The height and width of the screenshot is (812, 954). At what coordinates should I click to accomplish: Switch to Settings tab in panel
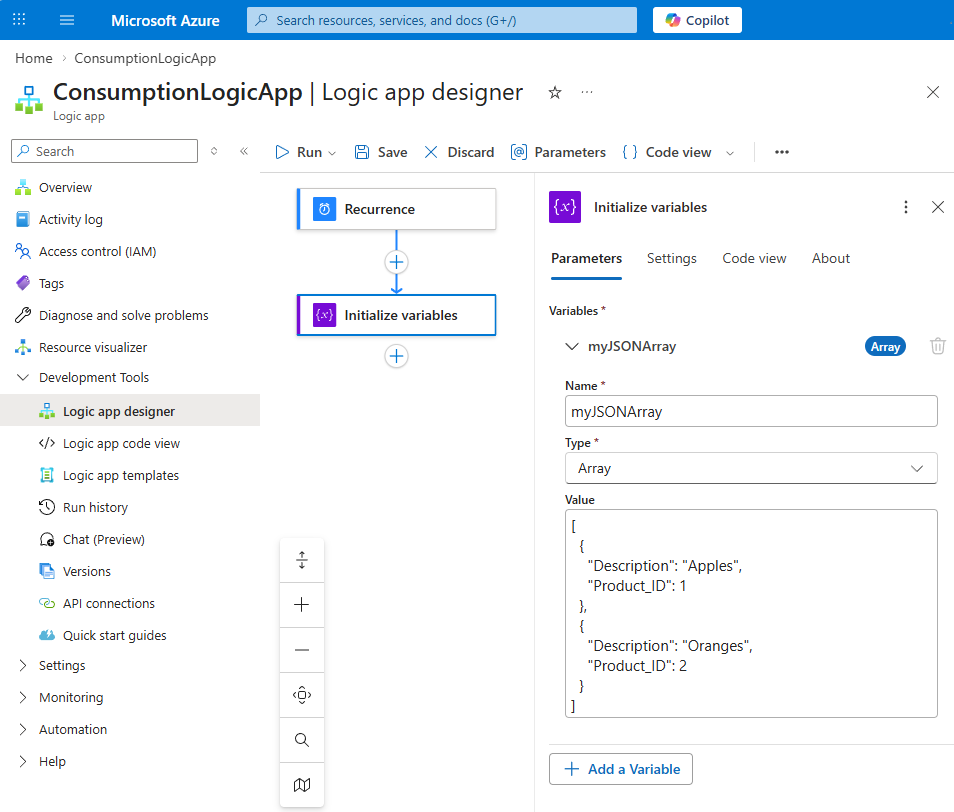672,259
